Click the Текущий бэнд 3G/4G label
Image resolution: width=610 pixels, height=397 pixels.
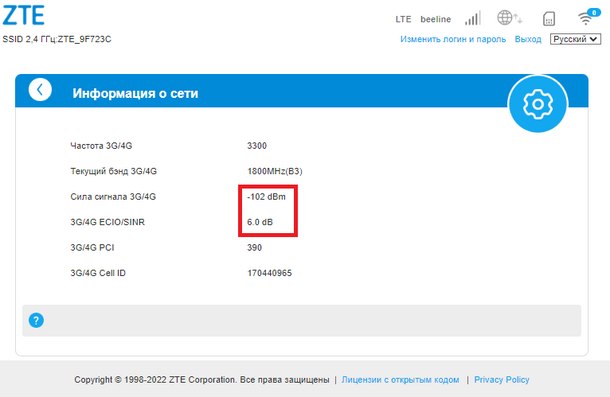pyautogui.click(x=114, y=171)
